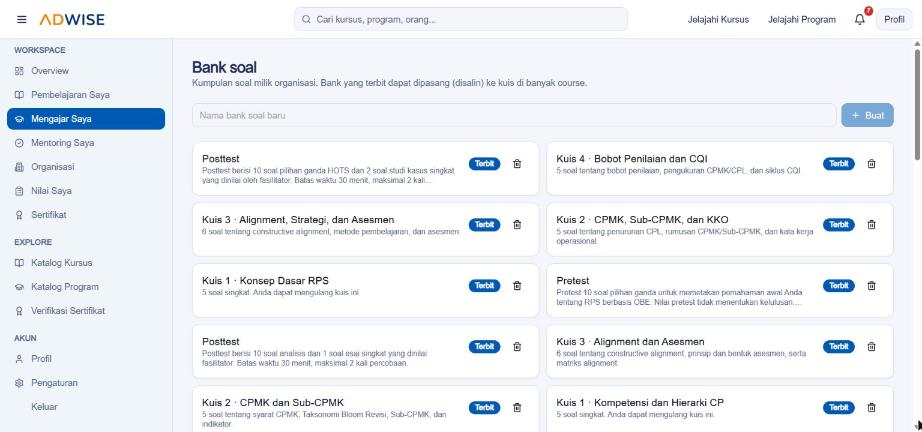This screenshot has width=922, height=432.
Task: Click the page vertical scrollbar
Action: [917, 106]
